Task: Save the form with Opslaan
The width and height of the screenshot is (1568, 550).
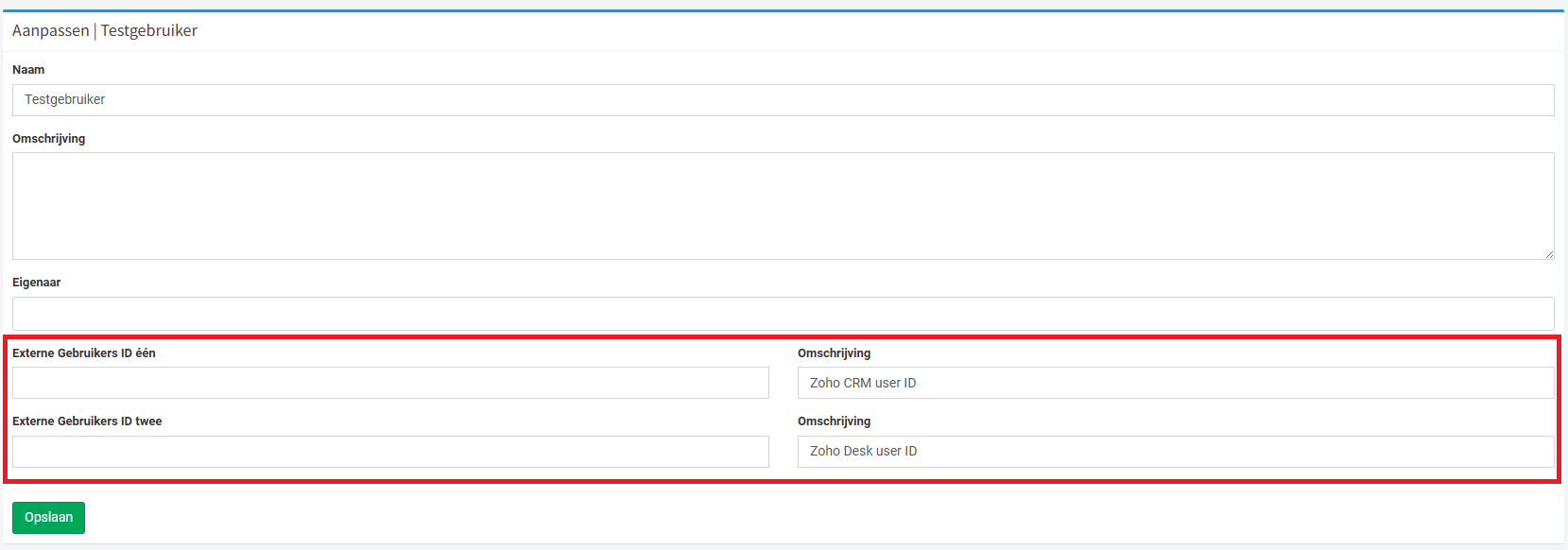Action: (48, 518)
